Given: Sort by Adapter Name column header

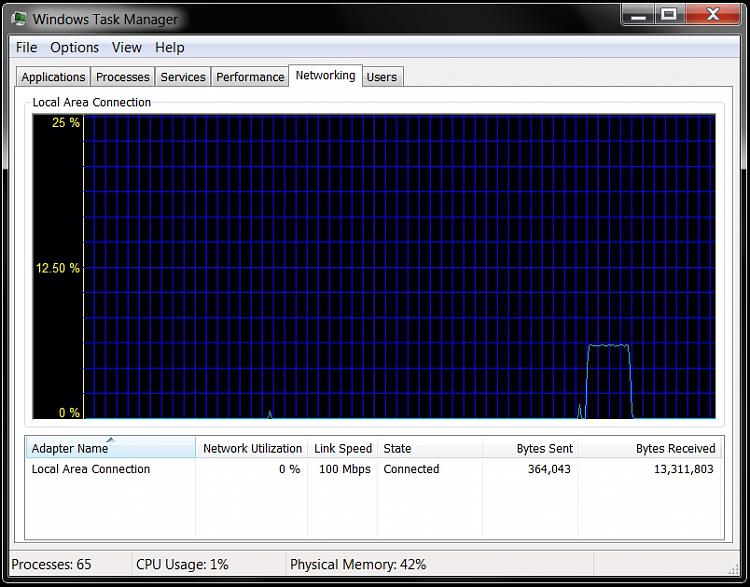Looking at the screenshot, I should [x=110, y=448].
